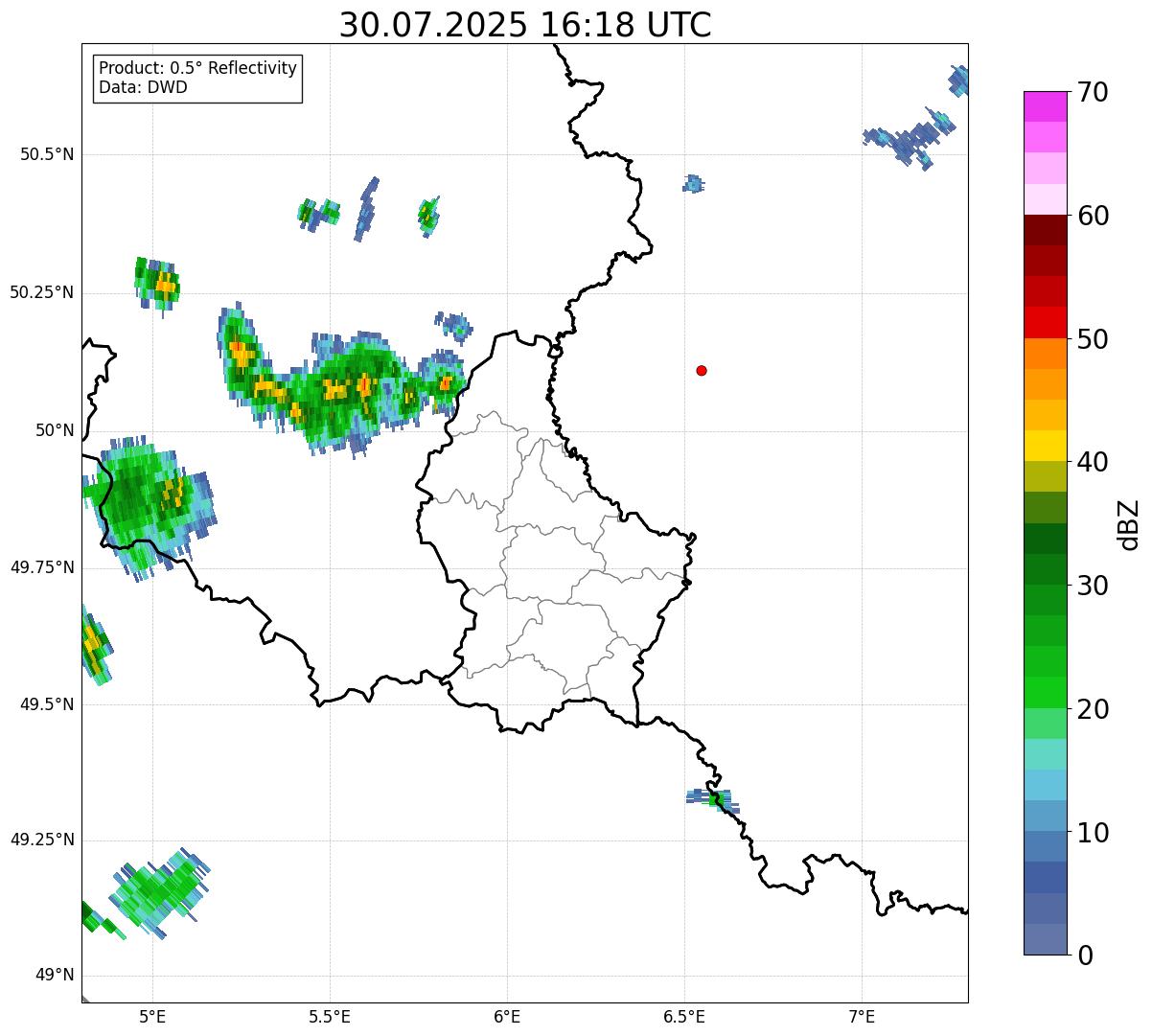
Task: Click the 5.5°E longitude label
Action: [330, 1016]
